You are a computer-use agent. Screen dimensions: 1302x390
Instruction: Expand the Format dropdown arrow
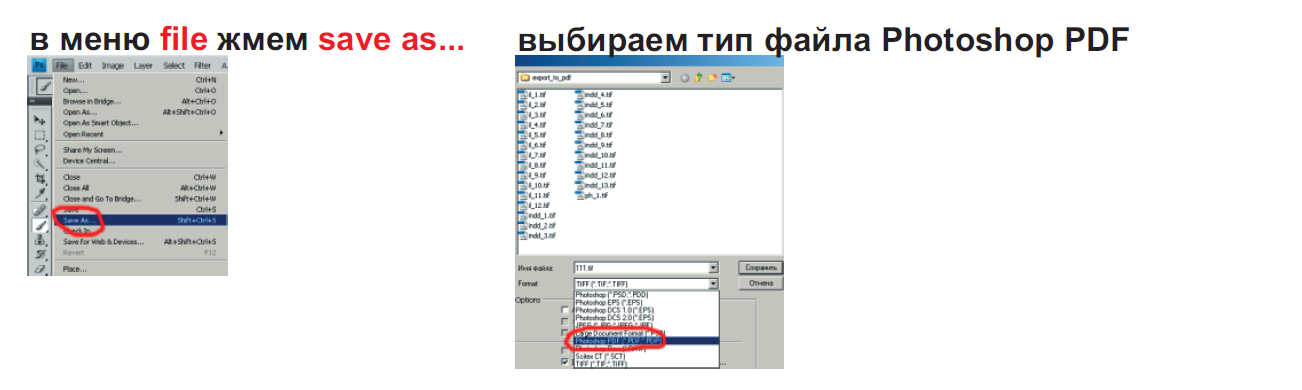713,284
